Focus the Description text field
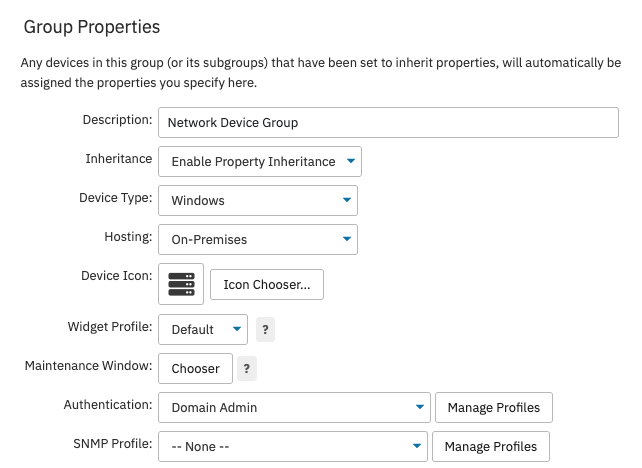 (x=389, y=123)
